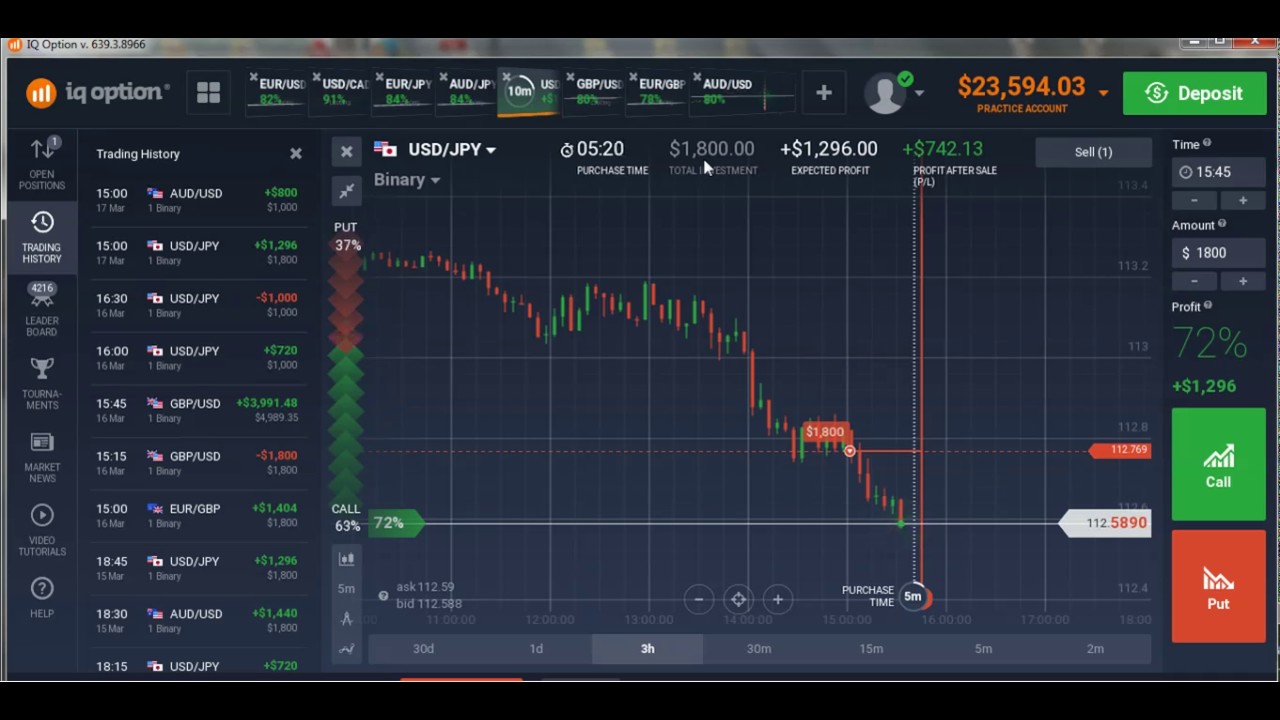The image size is (1280, 720).
Task: Zoom out the chart with minus button
Action: click(699, 599)
